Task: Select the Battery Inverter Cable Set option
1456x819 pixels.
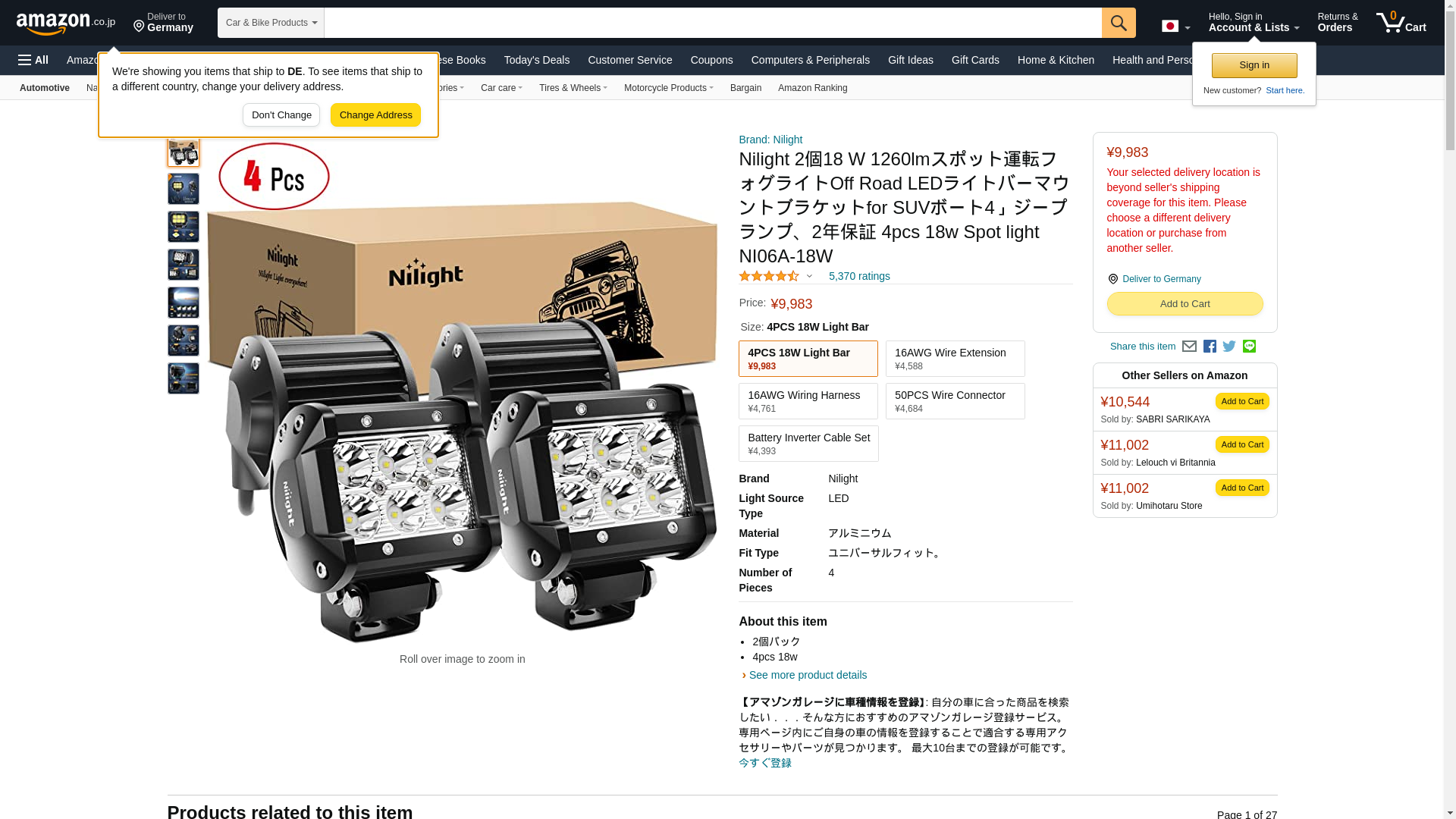Action: 808,444
